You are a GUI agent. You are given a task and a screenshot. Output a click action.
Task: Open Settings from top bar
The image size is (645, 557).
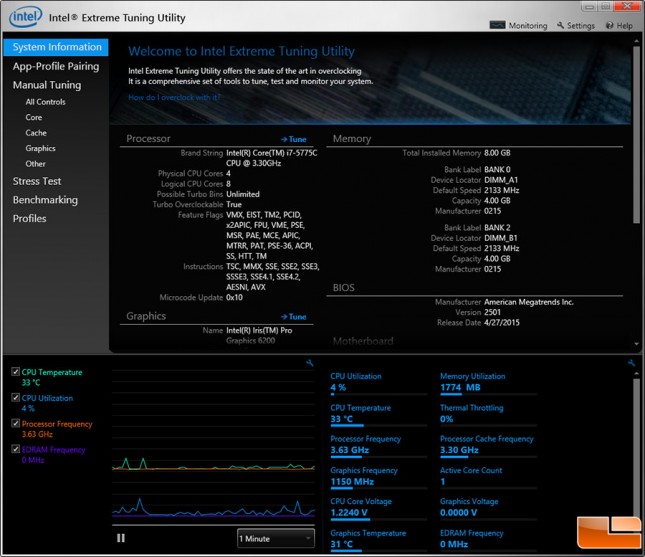coord(576,26)
